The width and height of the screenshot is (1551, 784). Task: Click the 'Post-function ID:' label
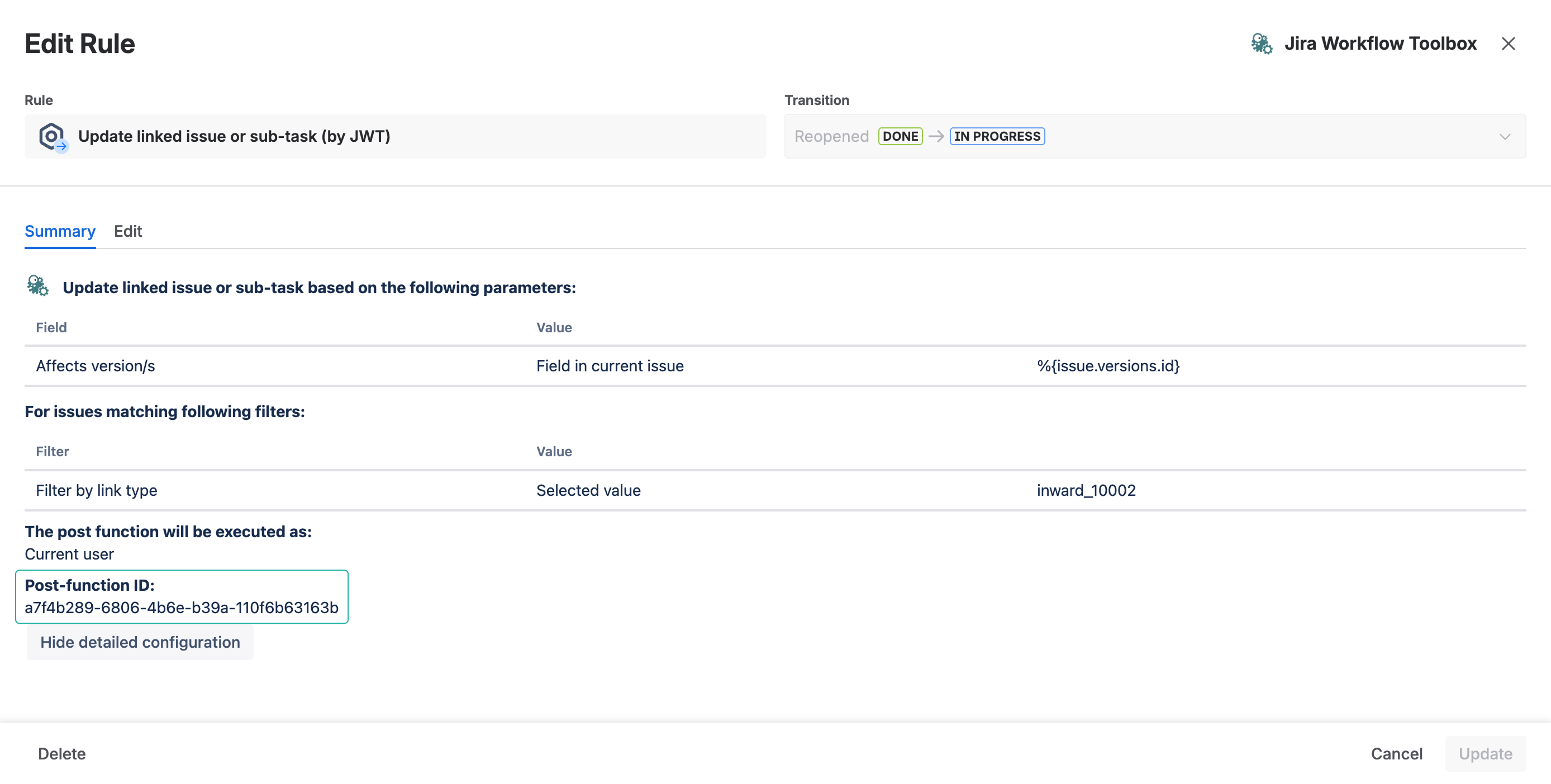(90, 585)
